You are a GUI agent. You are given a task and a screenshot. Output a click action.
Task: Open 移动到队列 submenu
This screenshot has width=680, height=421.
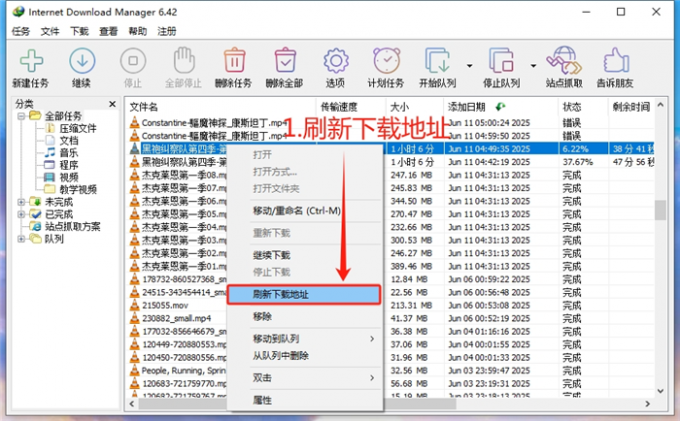304,339
